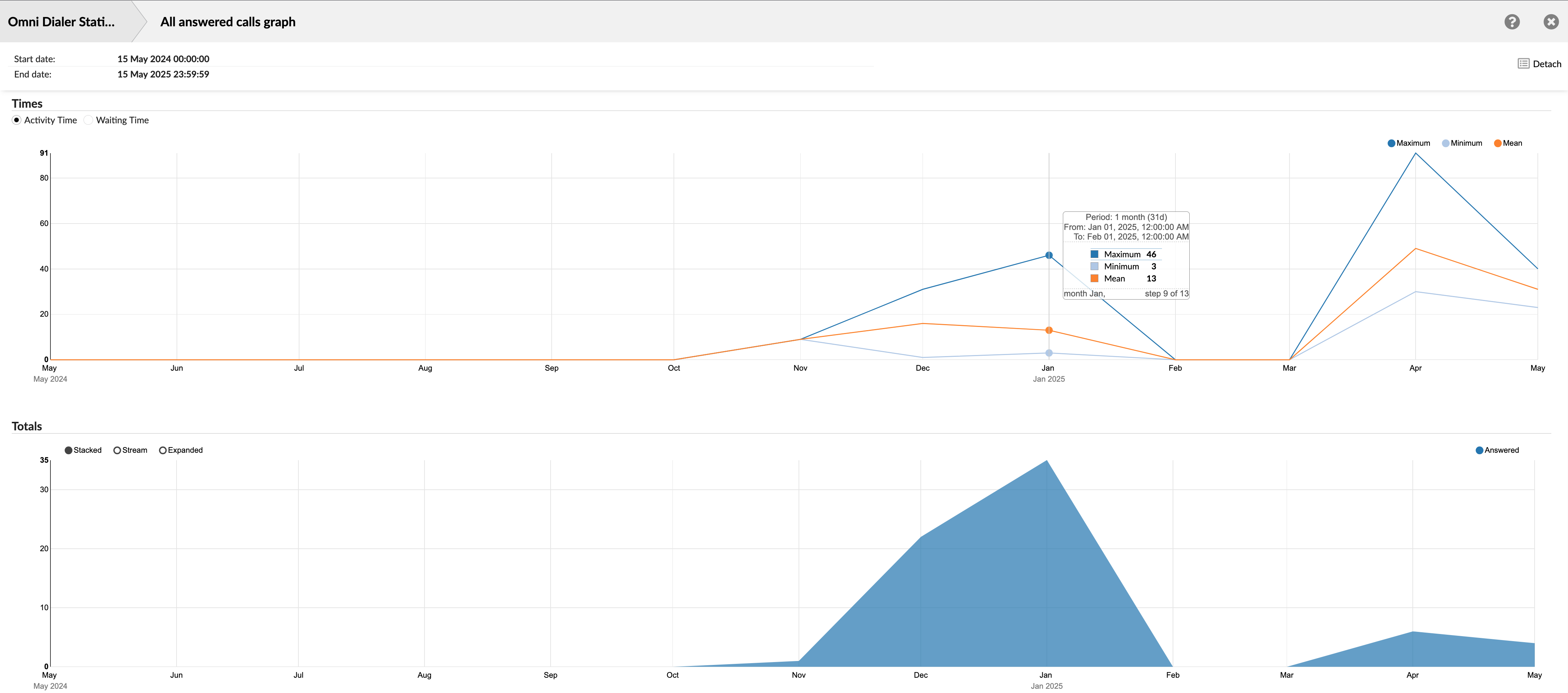Click the Detach list icon
Image resolution: width=1568 pixels, height=693 pixels.
pyautogui.click(x=1523, y=63)
